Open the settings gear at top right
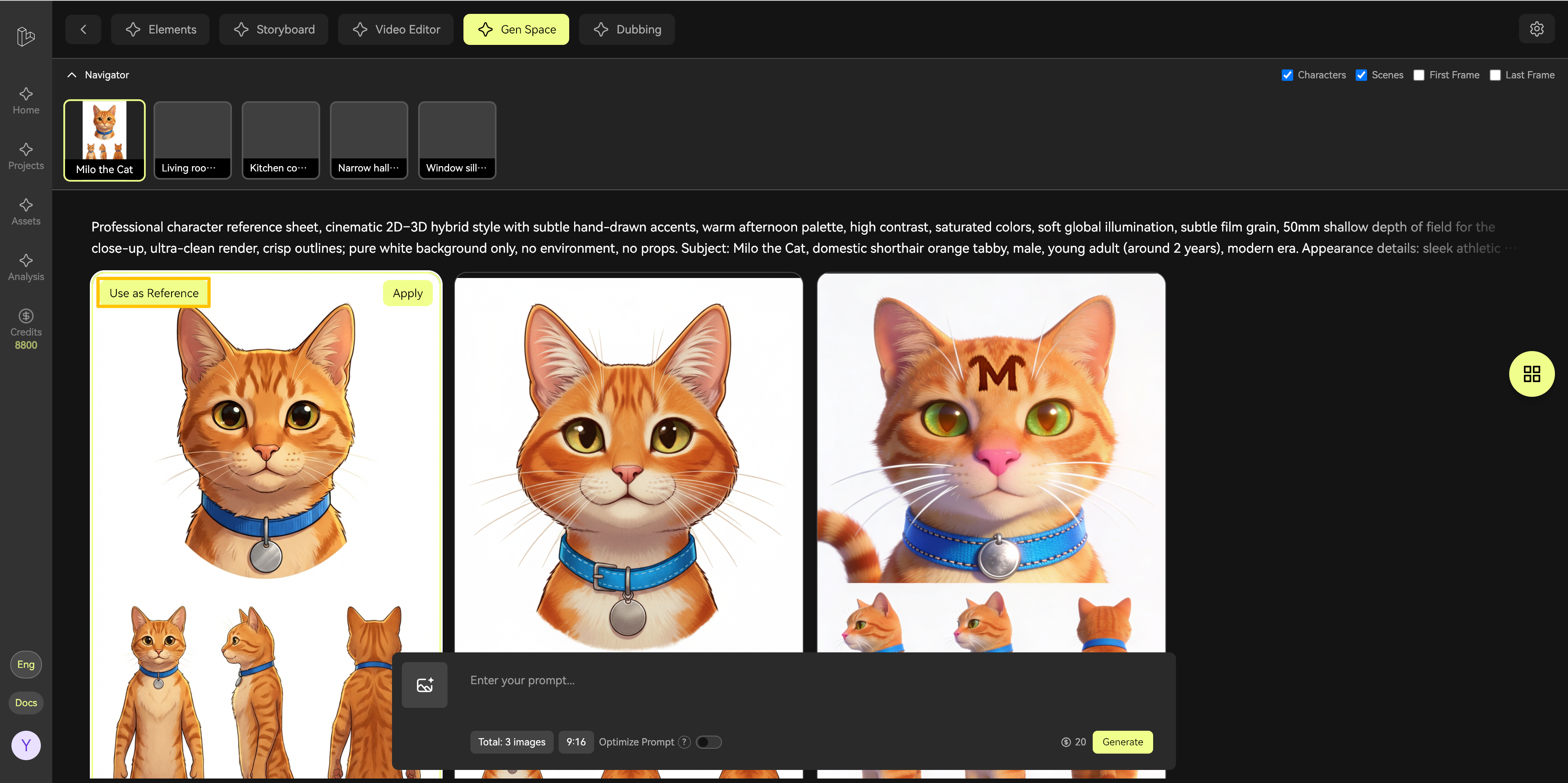 (1536, 29)
